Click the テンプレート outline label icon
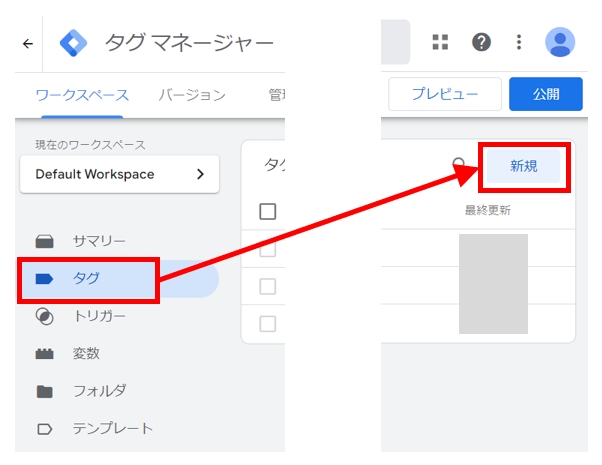This screenshot has width=602, height=465. pos(45,429)
